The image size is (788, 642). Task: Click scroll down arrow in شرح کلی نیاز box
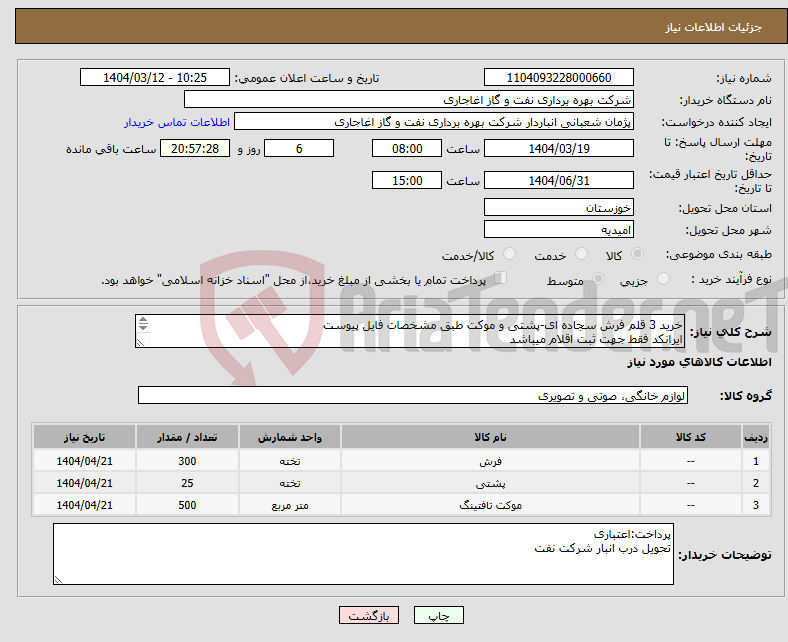[x=143, y=327]
